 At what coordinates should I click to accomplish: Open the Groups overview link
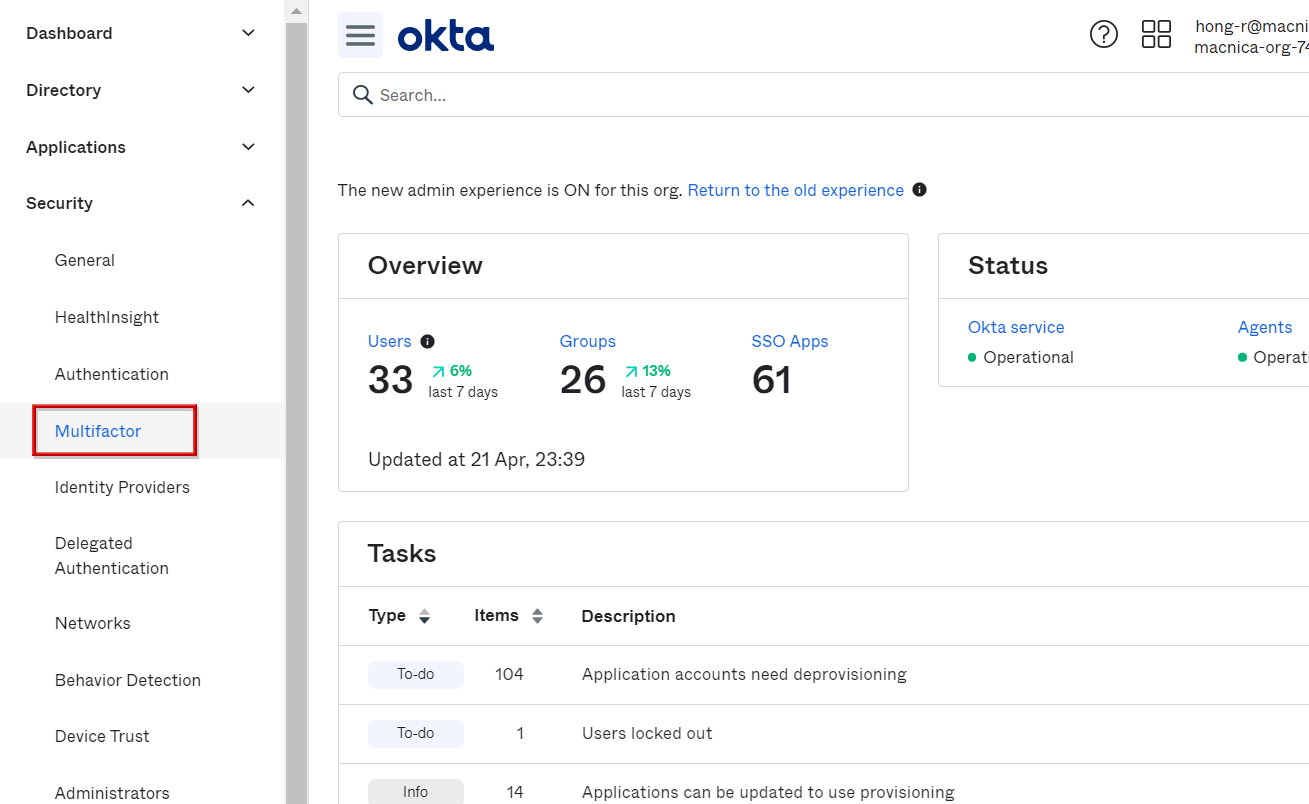tap(587, 342)
